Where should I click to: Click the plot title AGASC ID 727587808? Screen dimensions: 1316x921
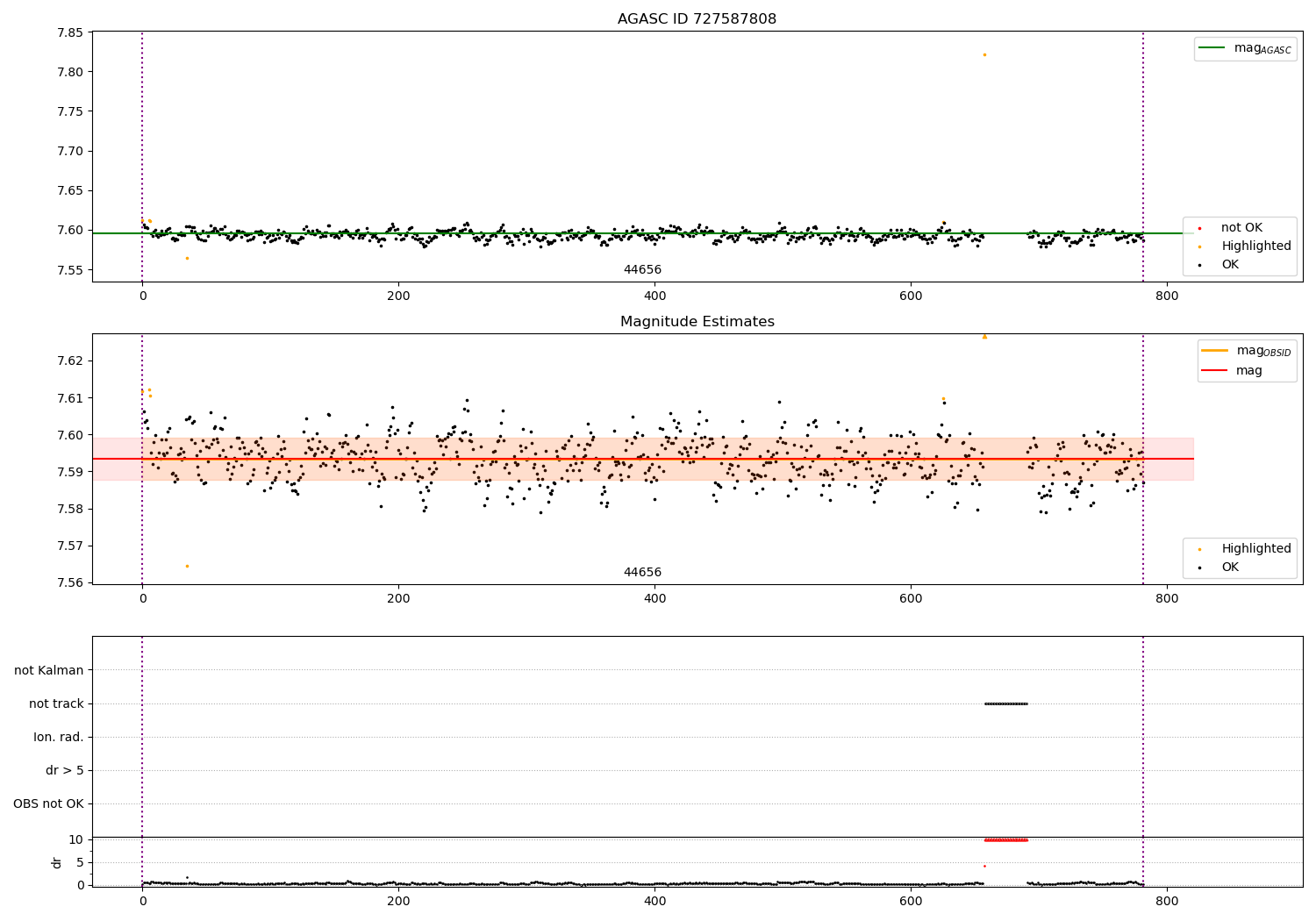[697, 19]
